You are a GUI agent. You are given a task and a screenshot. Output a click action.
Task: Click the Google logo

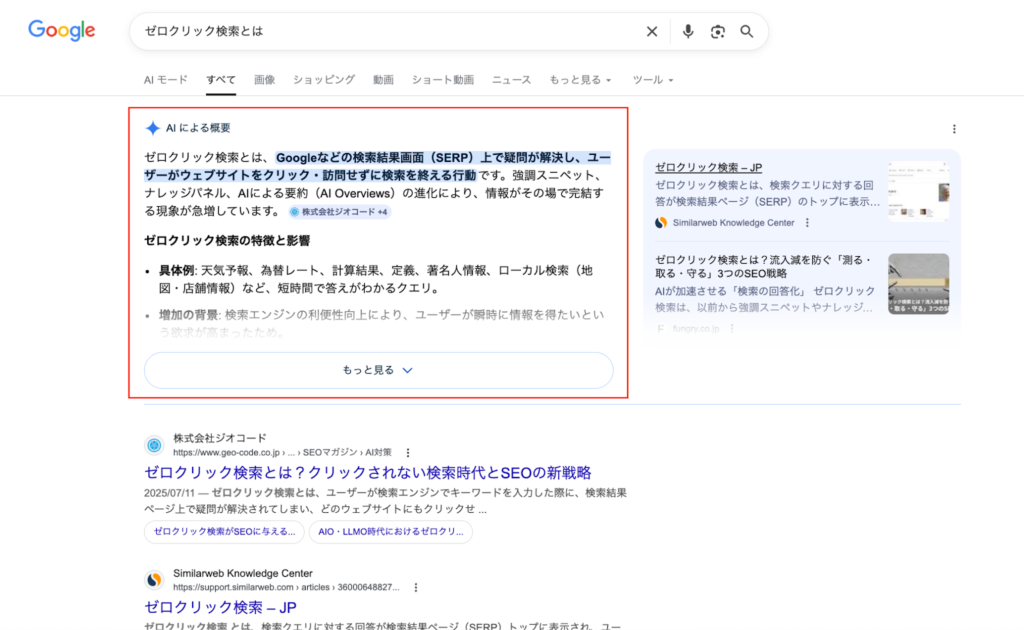coord(61,31)
